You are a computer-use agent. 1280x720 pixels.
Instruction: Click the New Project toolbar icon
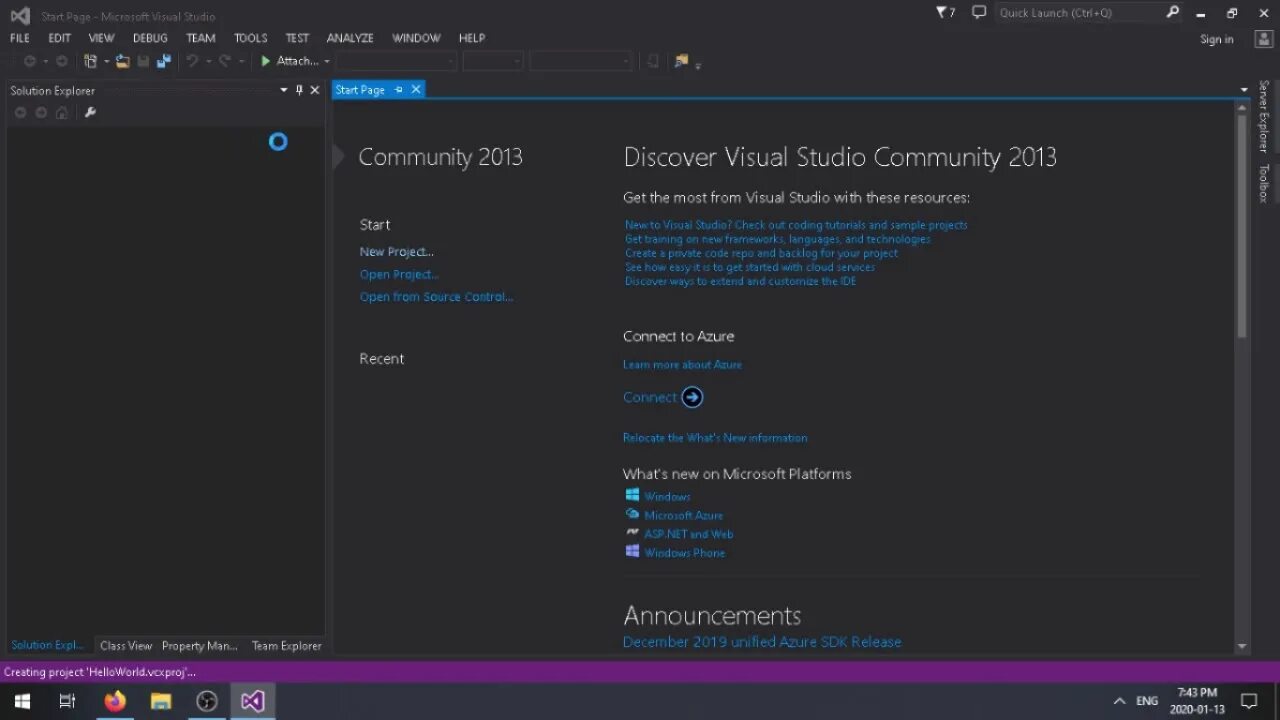click(x=91, y=61)
